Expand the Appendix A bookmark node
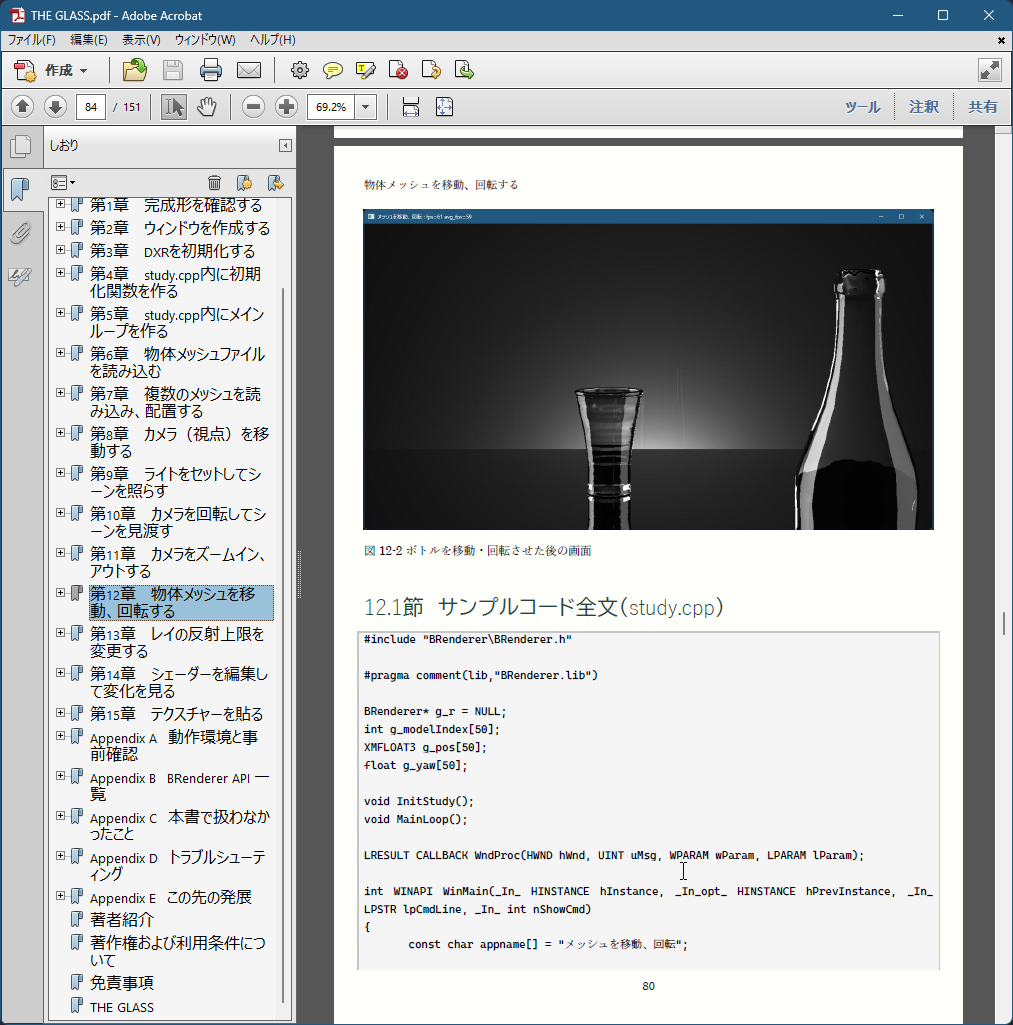 pos(61,736)
